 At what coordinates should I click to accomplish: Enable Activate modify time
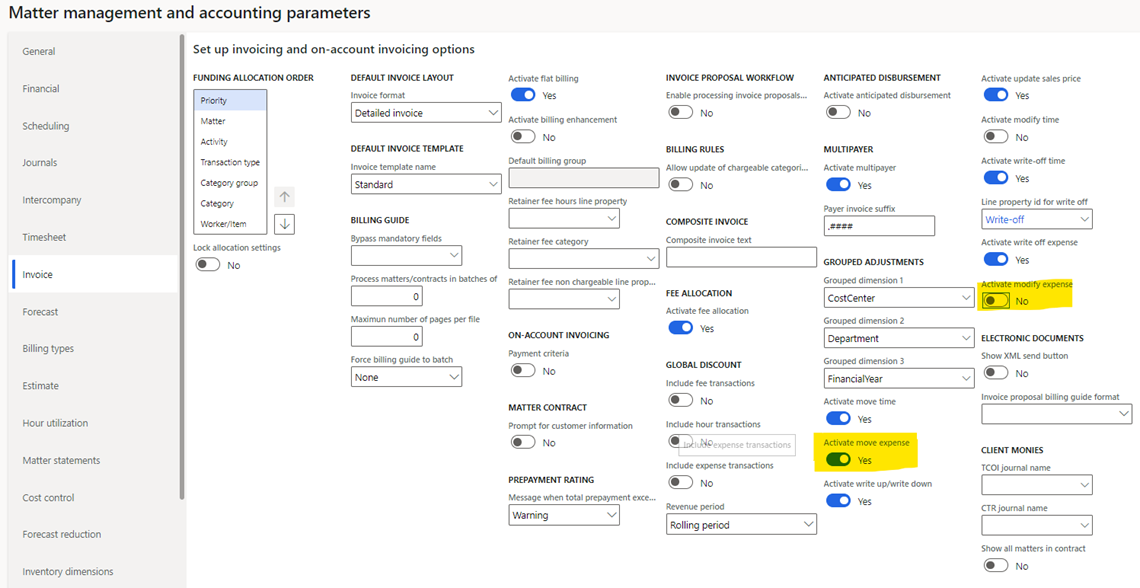[x=995, y=137]
